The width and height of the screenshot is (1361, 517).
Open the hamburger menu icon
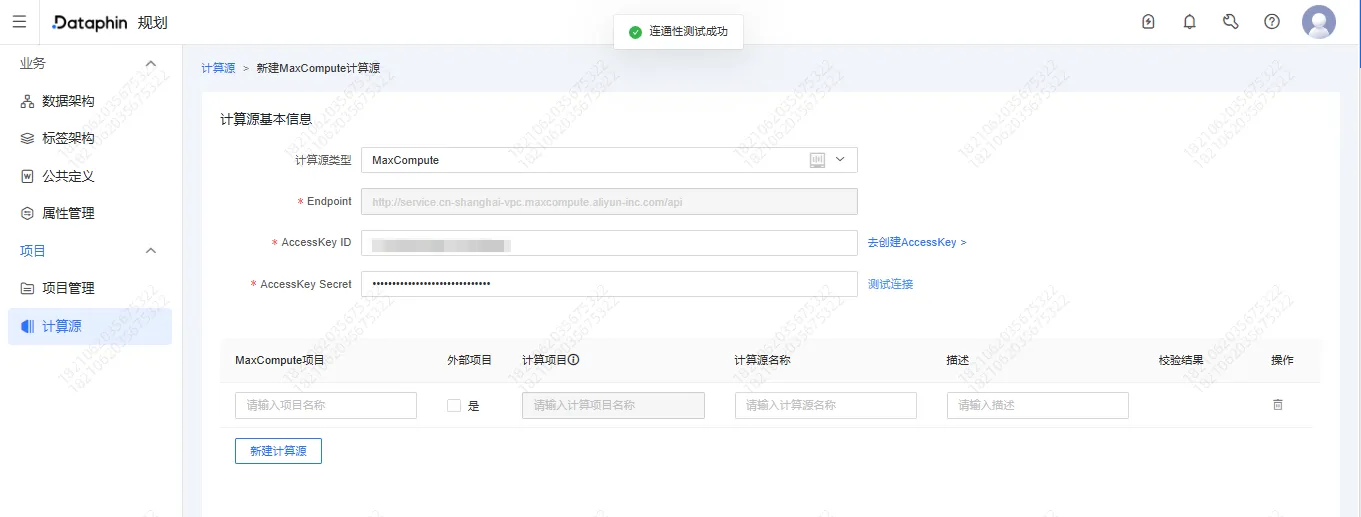19,22
